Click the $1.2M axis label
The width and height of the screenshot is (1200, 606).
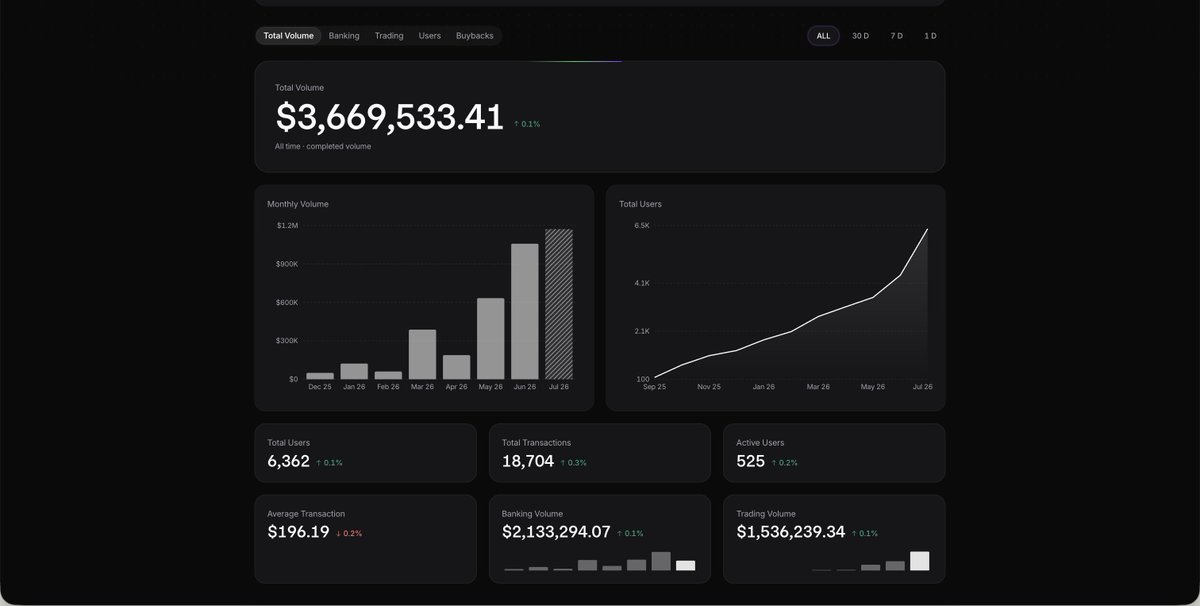[x=287, y=226]
